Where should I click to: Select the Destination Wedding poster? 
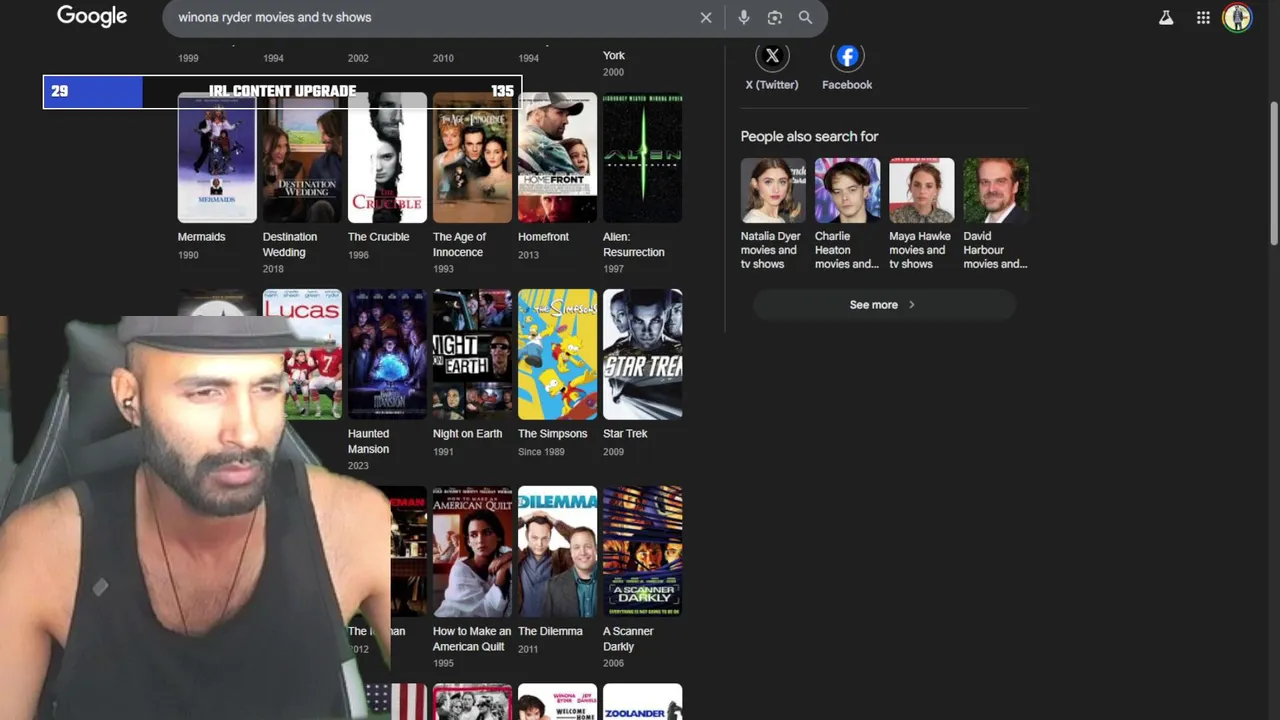coord(302,157)
